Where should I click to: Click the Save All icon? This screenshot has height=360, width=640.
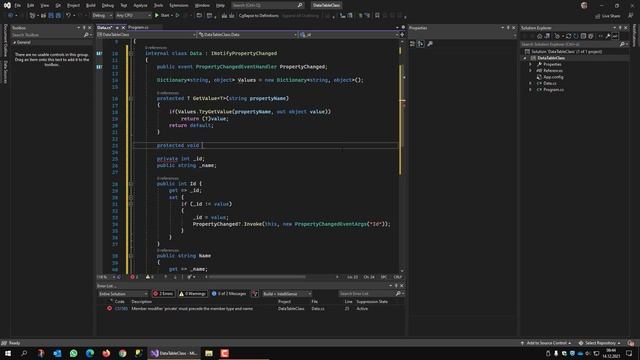tap(58, 16)
